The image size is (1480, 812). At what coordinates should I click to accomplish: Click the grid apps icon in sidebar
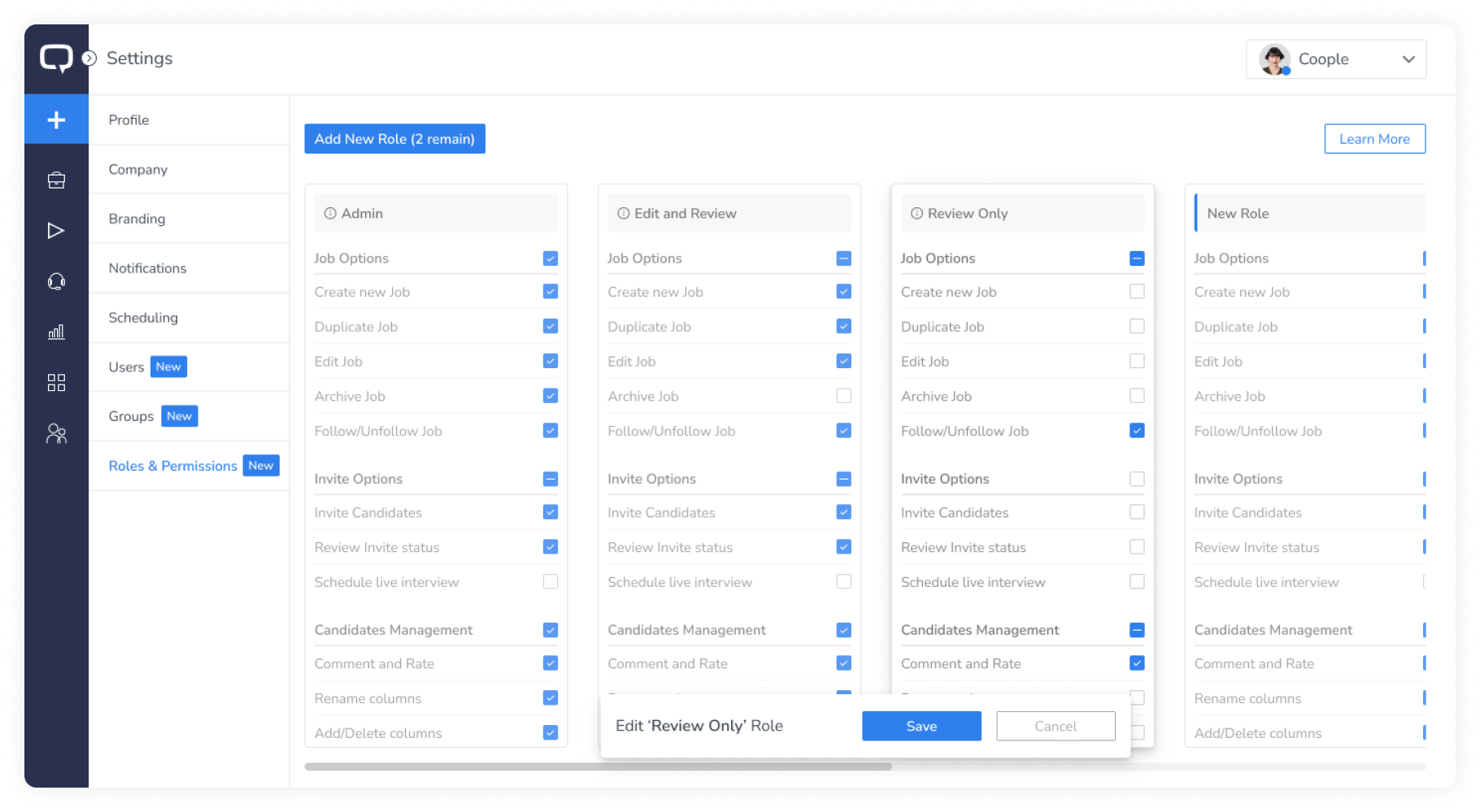pos(56,383)
